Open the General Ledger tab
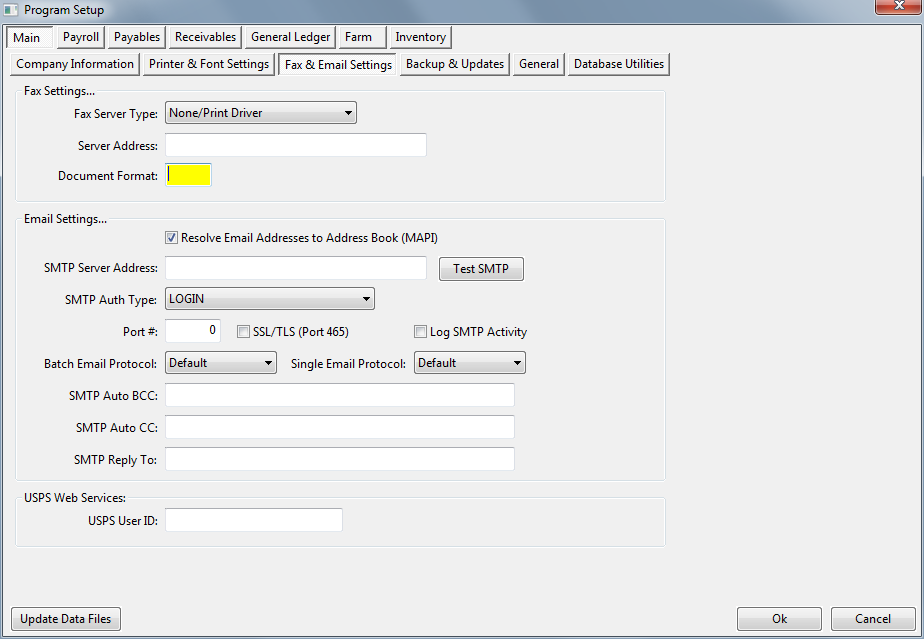Viewport: 924px width, 639px height. coord(290,37)
